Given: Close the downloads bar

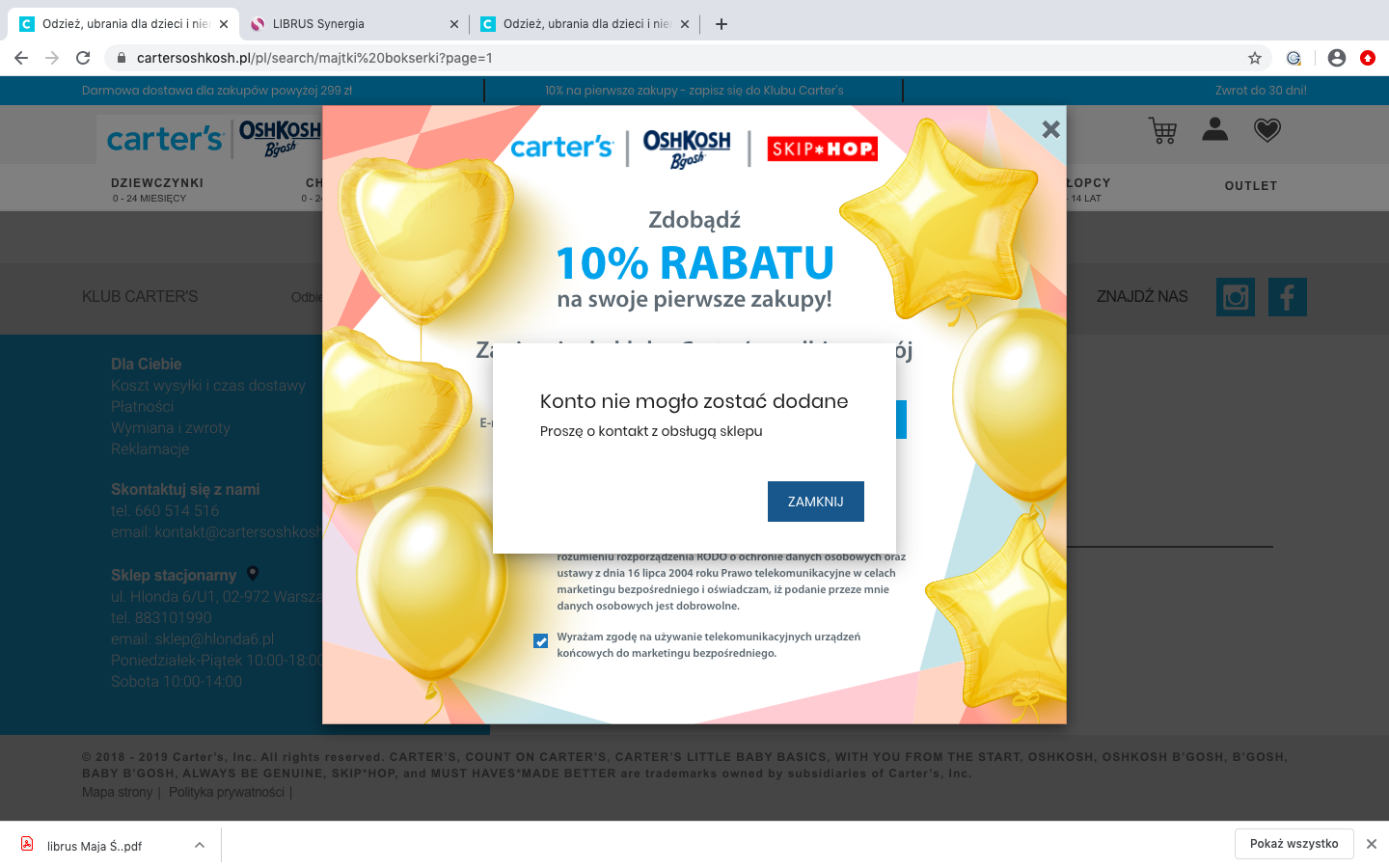Looking at the screenshot, I should pyautogui.click(x=1371, y=844).
